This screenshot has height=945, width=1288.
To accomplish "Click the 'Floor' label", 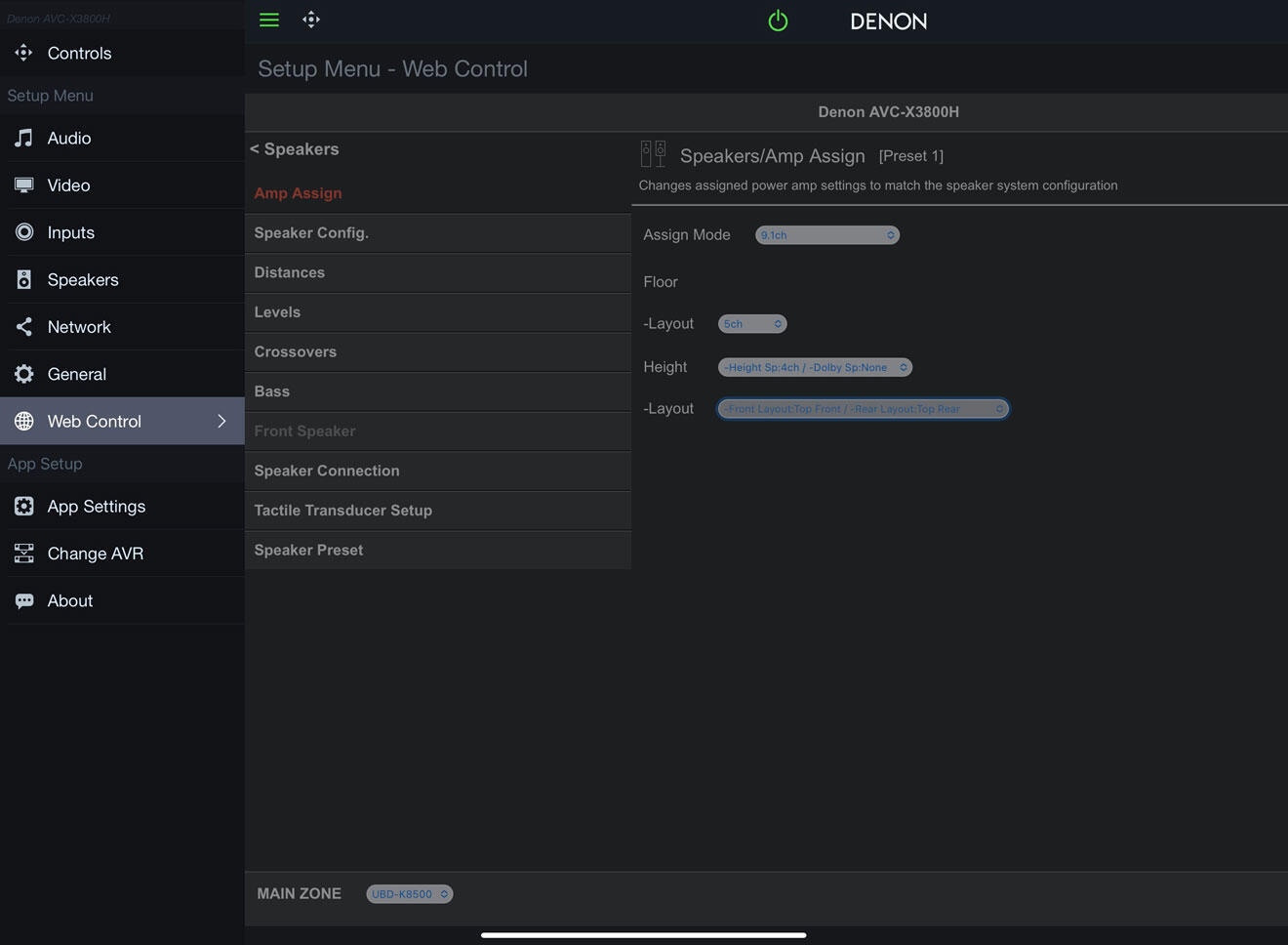I will (661, 282).
